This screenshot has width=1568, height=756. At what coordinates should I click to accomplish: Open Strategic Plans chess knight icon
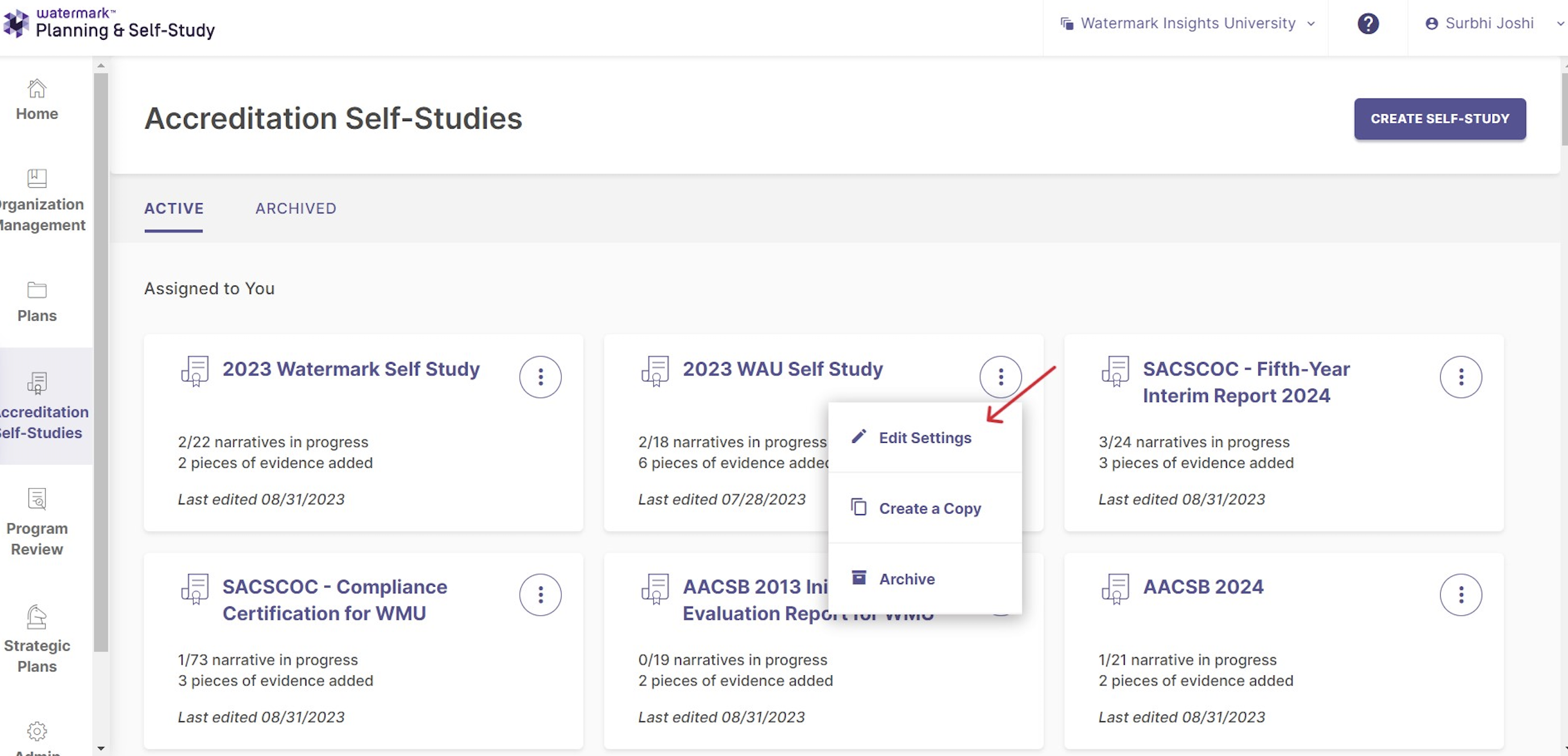[37, 616]
